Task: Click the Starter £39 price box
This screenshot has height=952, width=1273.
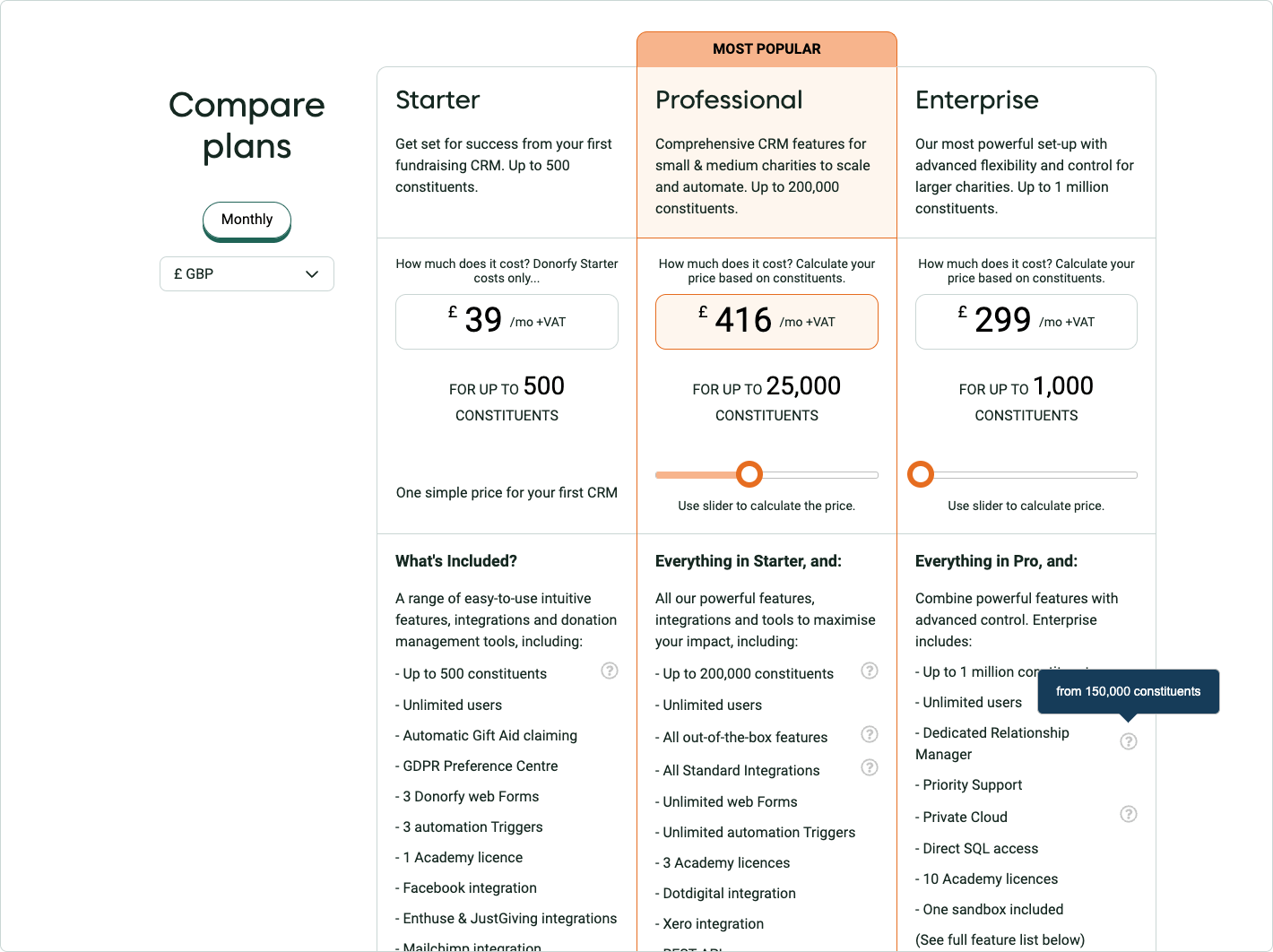Action: [507, 322]
